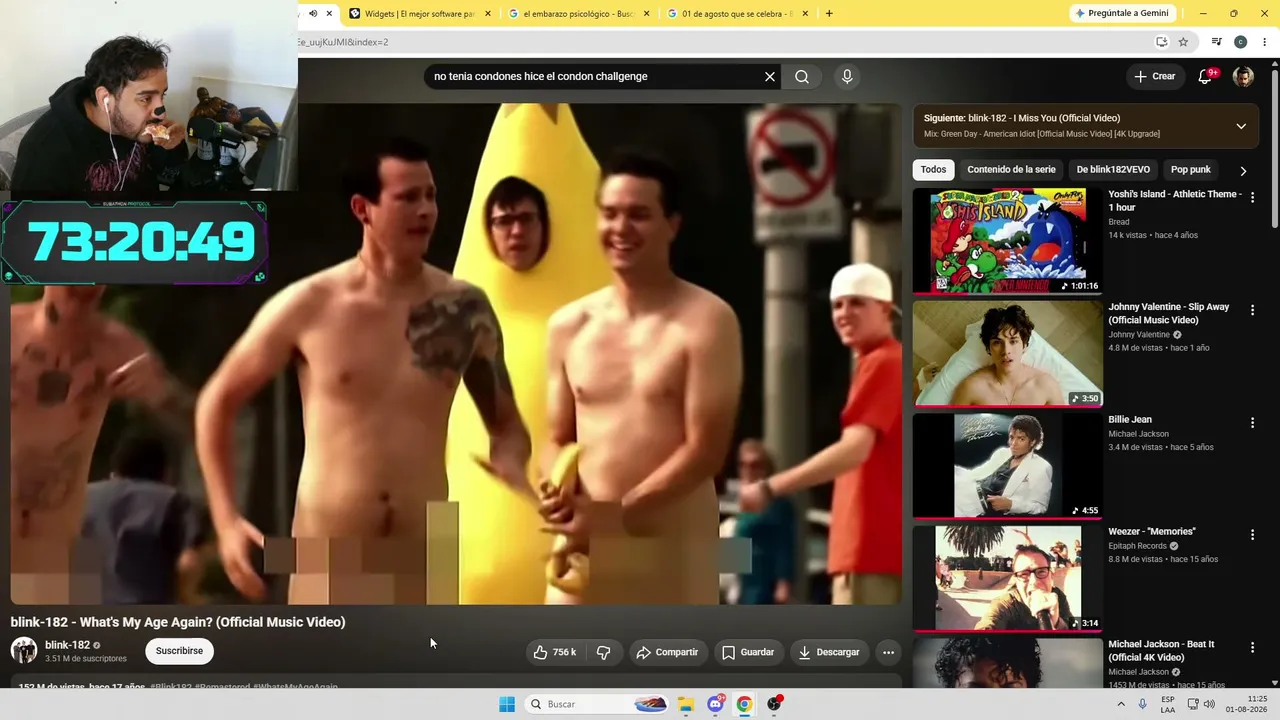This screenshot has height=720, width=1280.
Task: Open the YouTube page installation icon in address bar
Action: (1161, 42)
